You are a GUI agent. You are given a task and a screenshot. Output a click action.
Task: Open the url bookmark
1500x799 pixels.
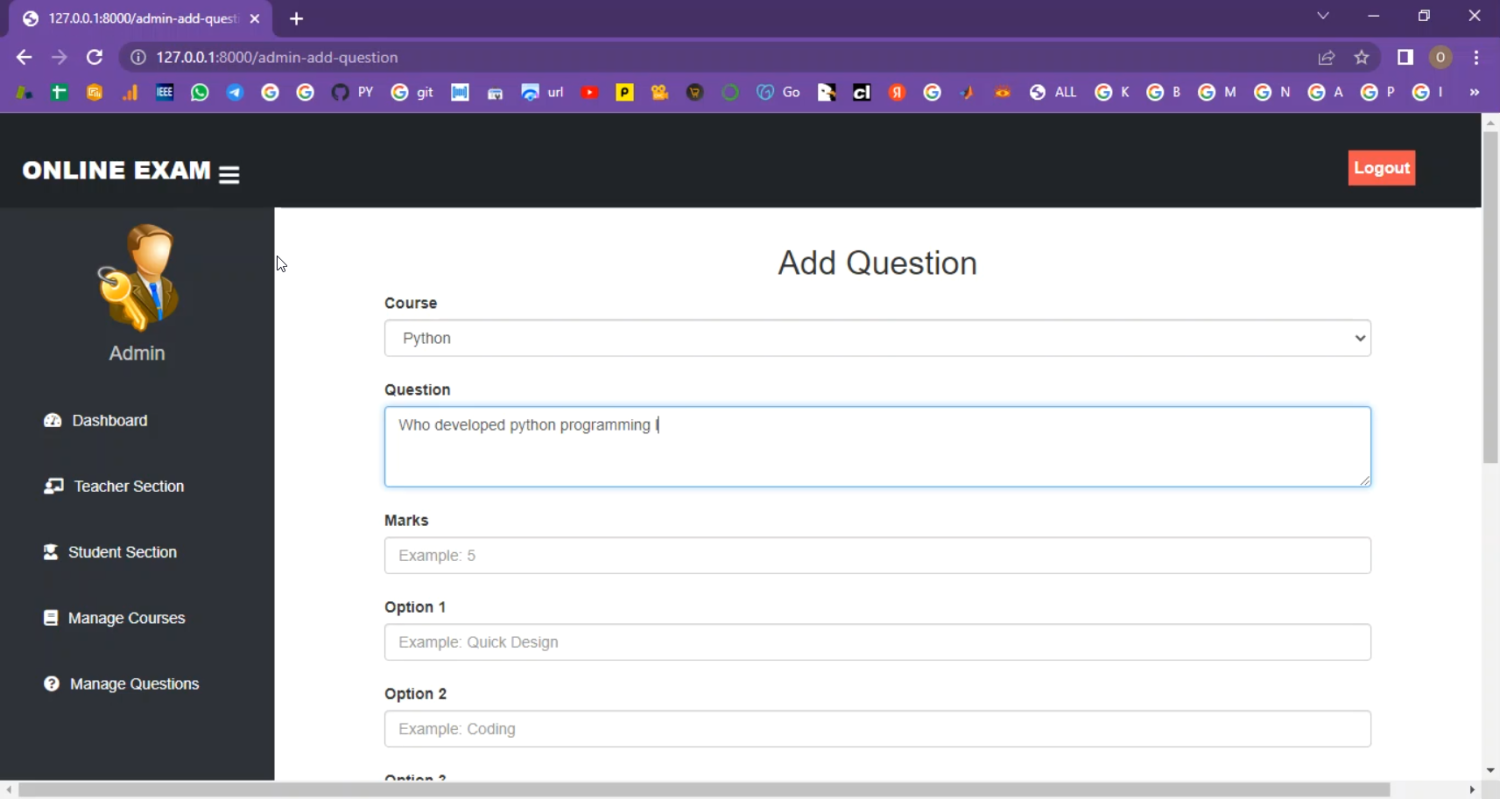(x=542, y=92)
